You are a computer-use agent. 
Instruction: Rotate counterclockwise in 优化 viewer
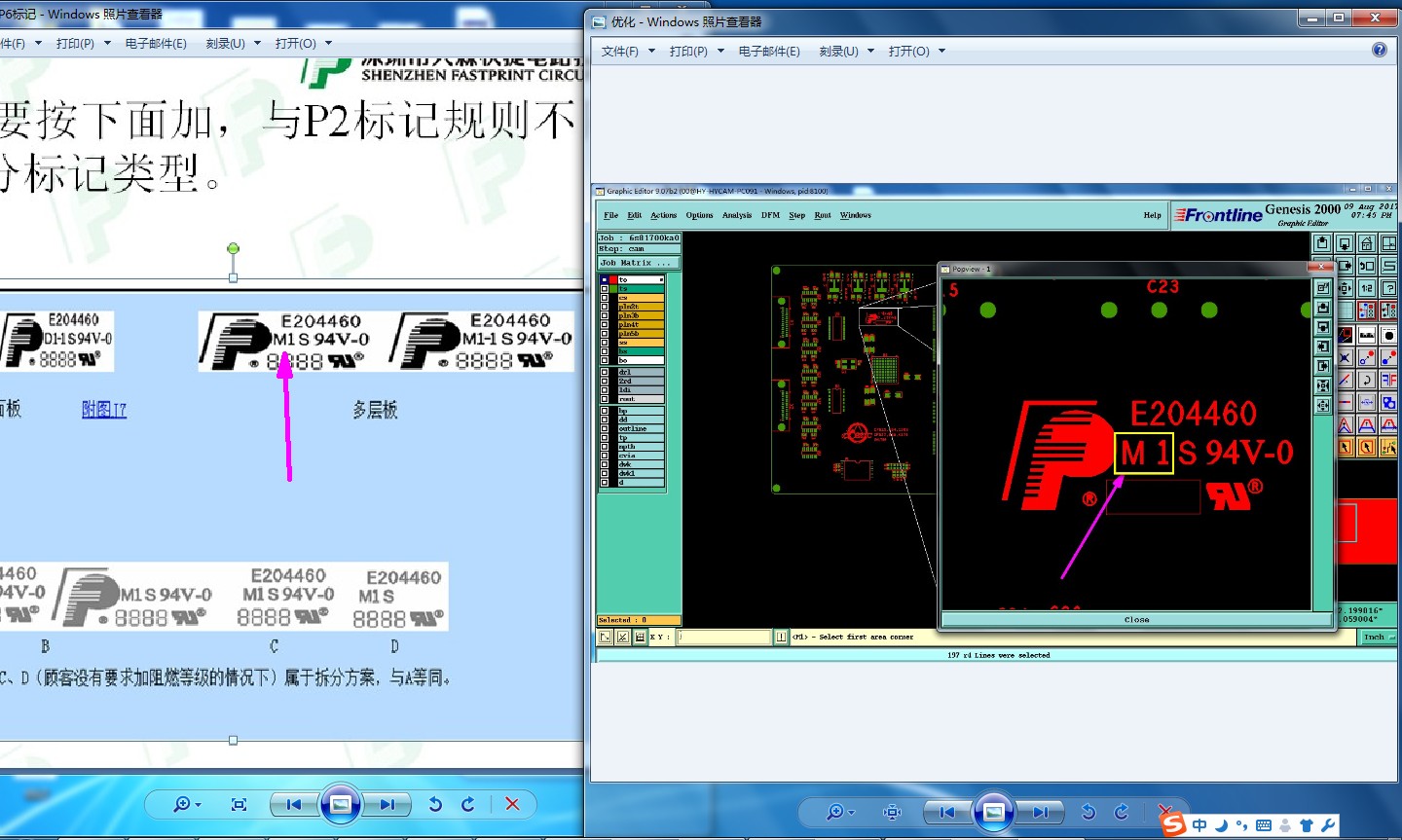(1088, 812)
